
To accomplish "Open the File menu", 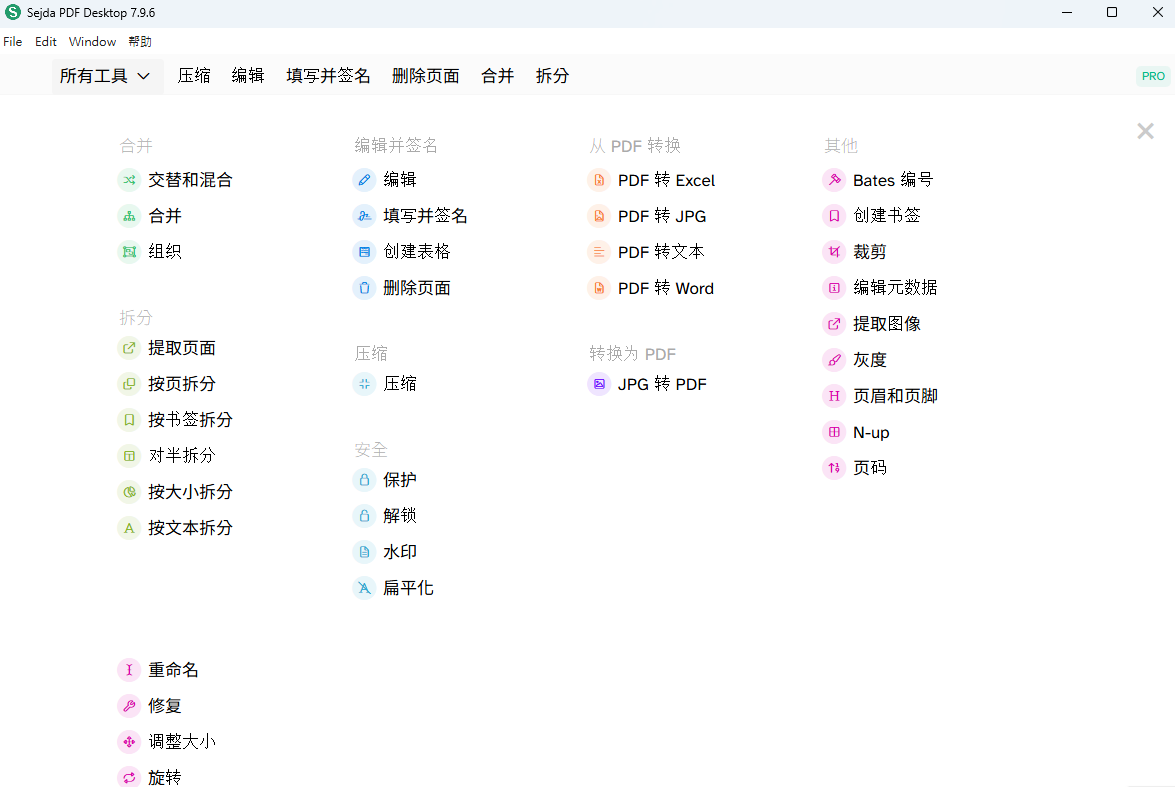I will coord(13,42).
